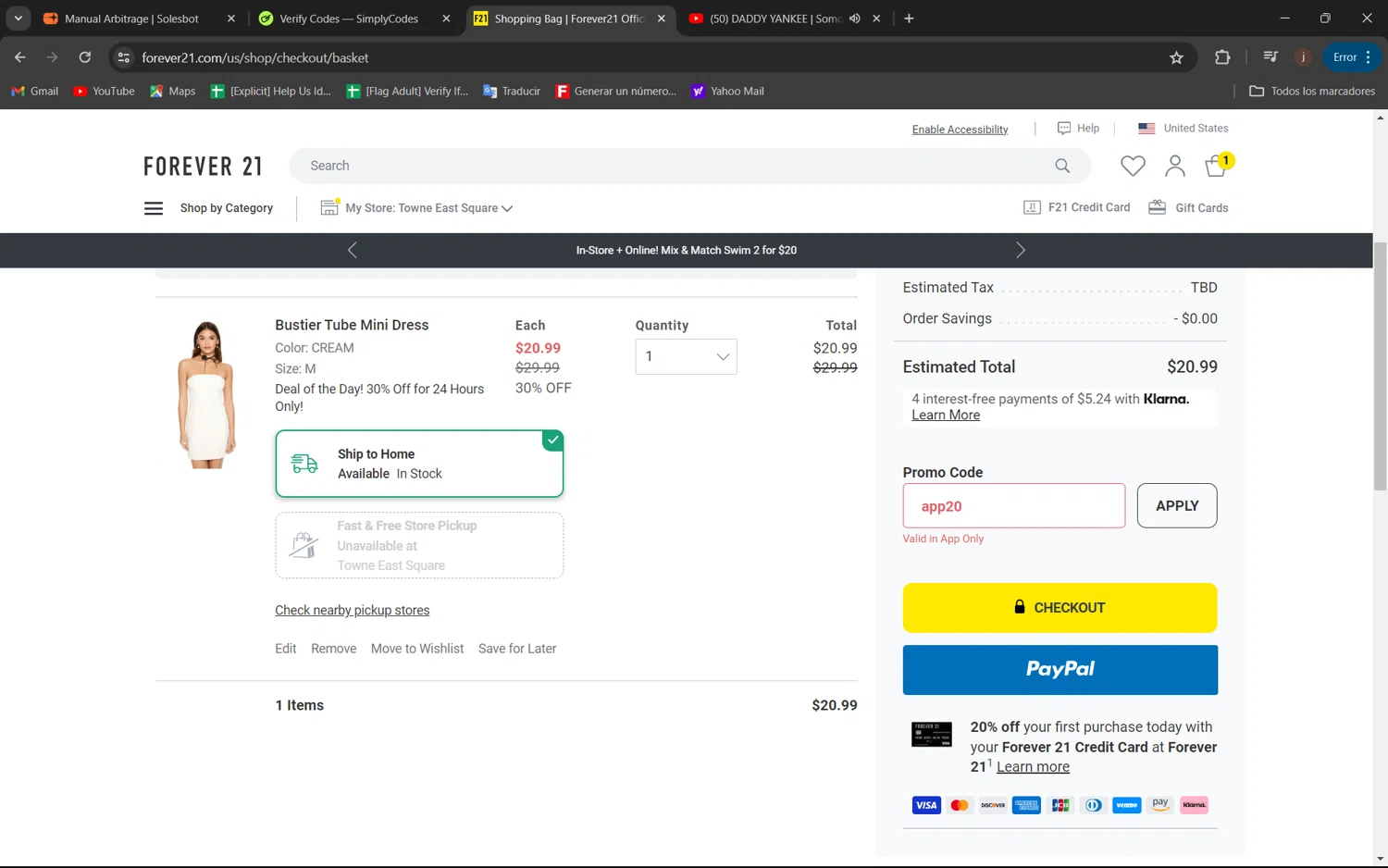This screenshot has width=1388, height=868.
Task: Open the Traducir bookmark
Action: click(512, 91)
